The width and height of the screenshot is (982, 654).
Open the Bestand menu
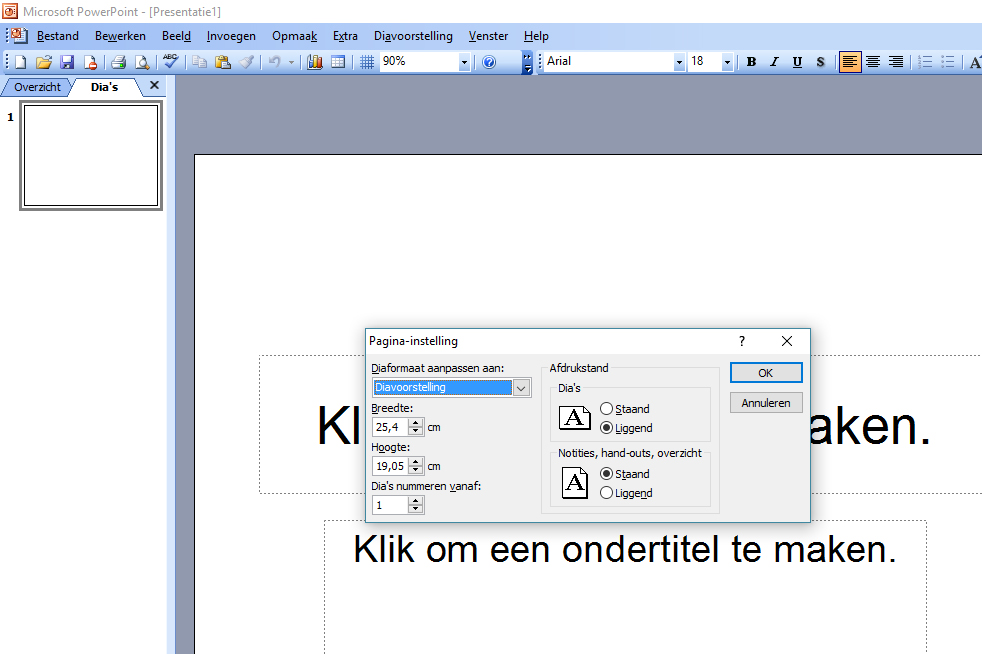click(58, 36)
